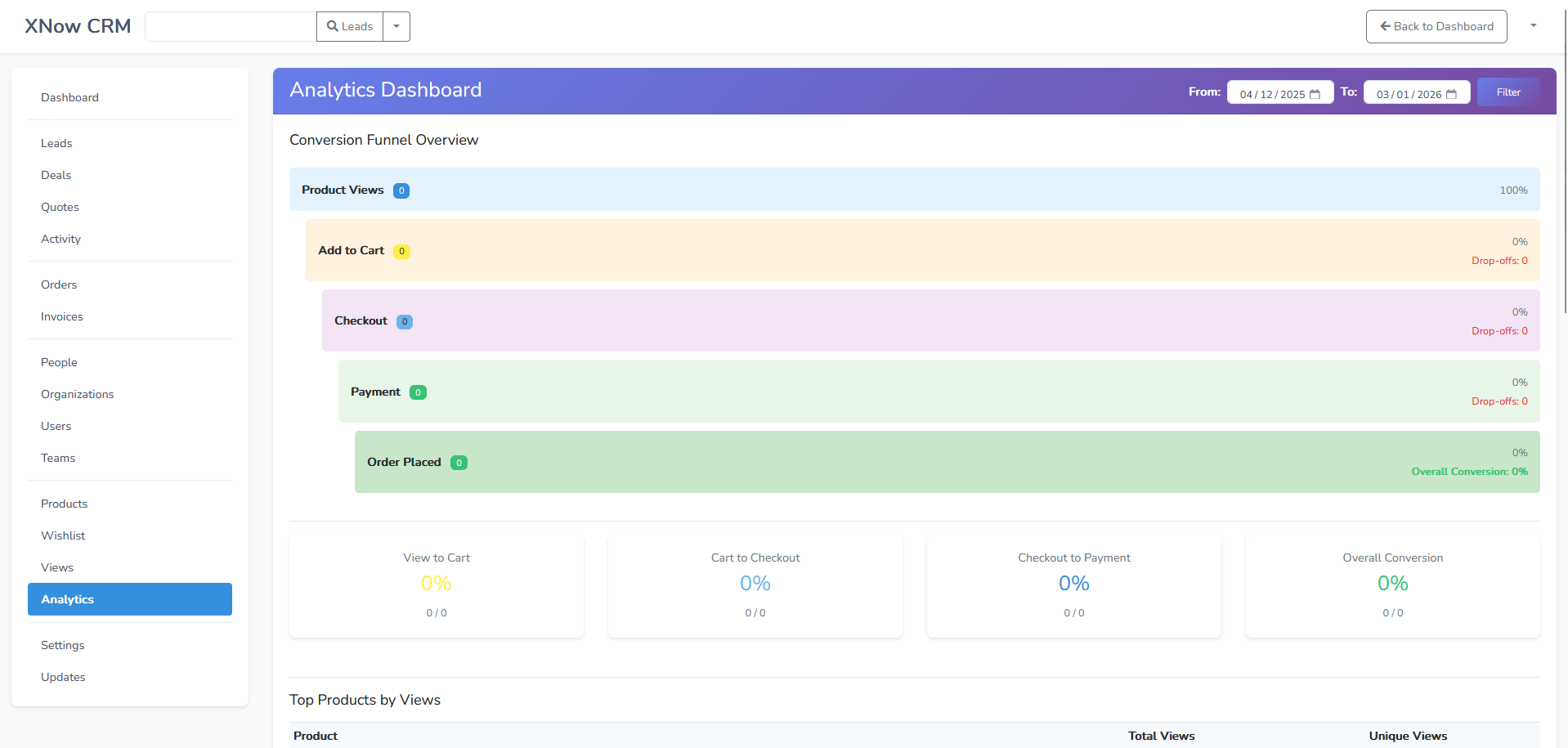Click the Order Placed count badge
The width and height of the screenshot is (1568, 748).
(x=459, y=463)
